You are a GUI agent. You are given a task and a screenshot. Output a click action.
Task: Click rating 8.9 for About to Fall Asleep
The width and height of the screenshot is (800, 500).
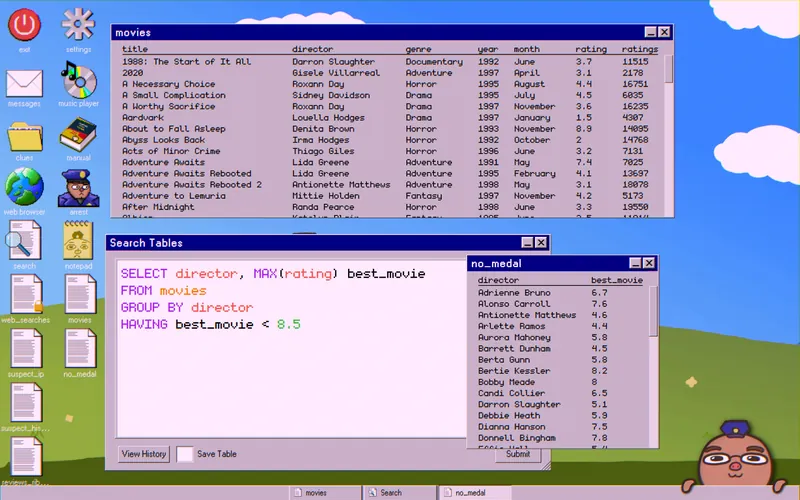[584, 129]
